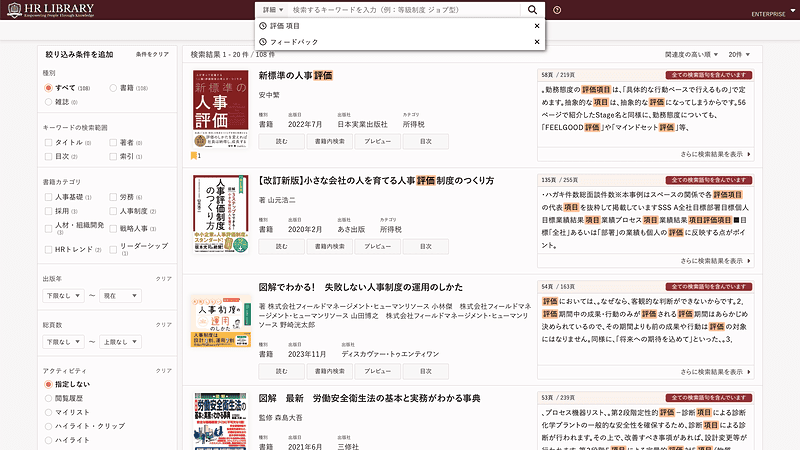This screenshot has width=800, height=450.
Task: Open the '詳細' search mode dropdown
Action: tap(274, 9)
